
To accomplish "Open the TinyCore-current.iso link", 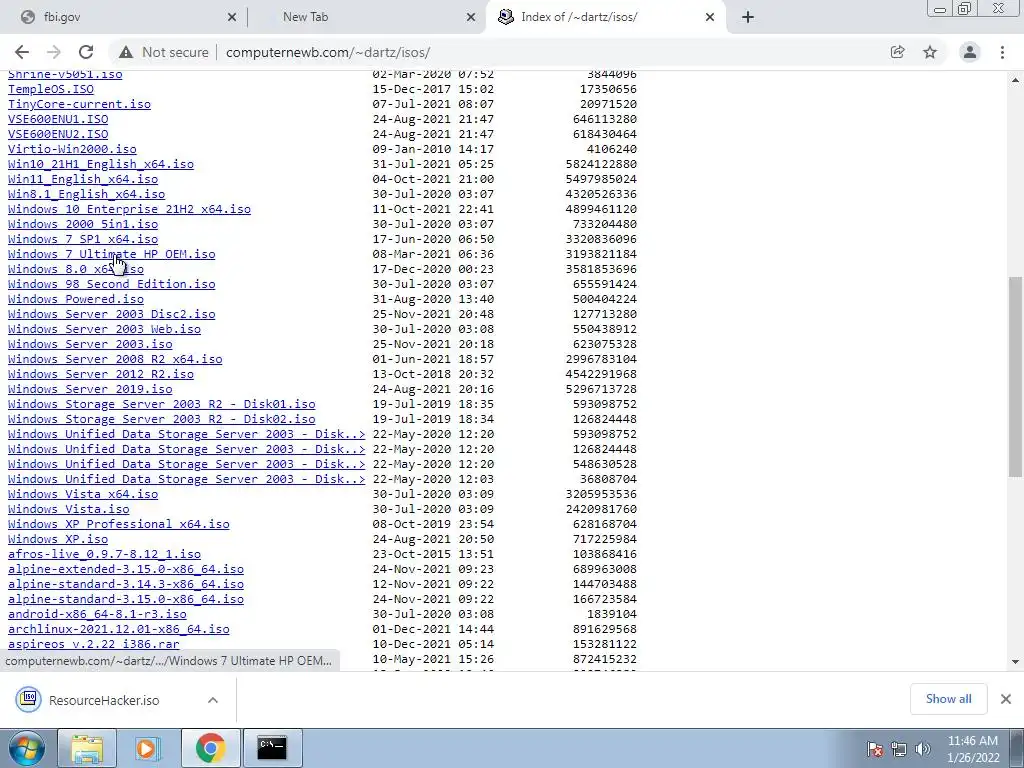I will 79,104.
